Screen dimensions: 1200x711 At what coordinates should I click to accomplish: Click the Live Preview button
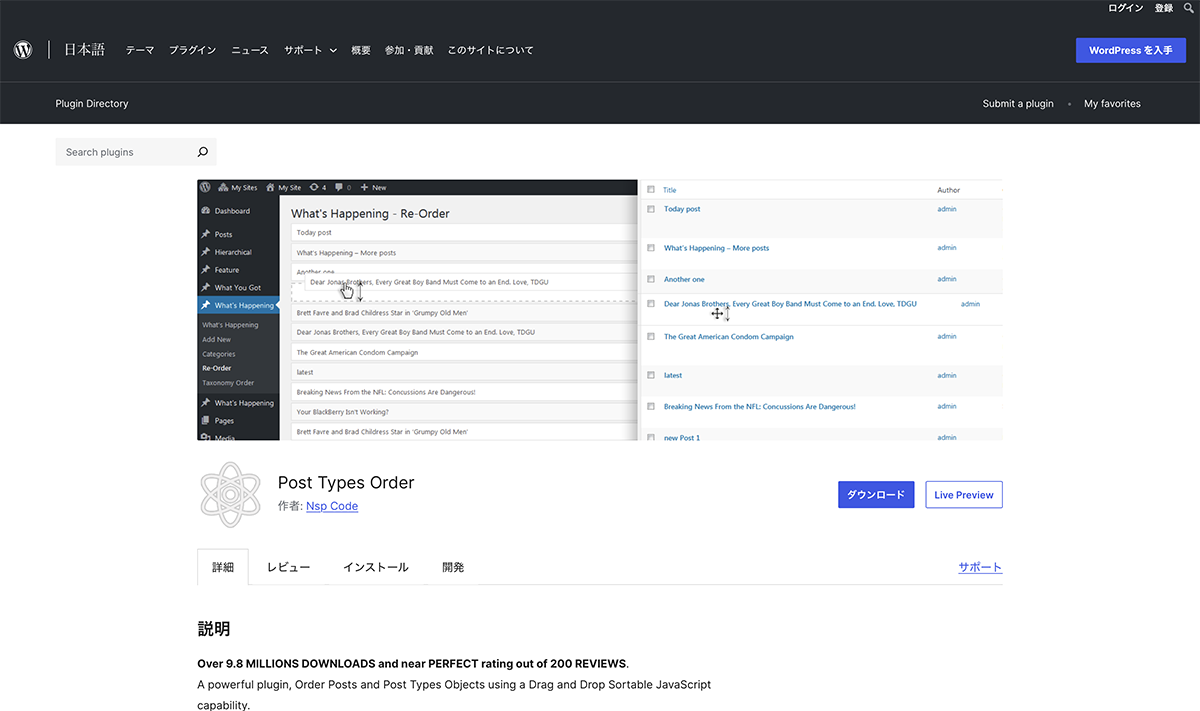pos(963,495)
